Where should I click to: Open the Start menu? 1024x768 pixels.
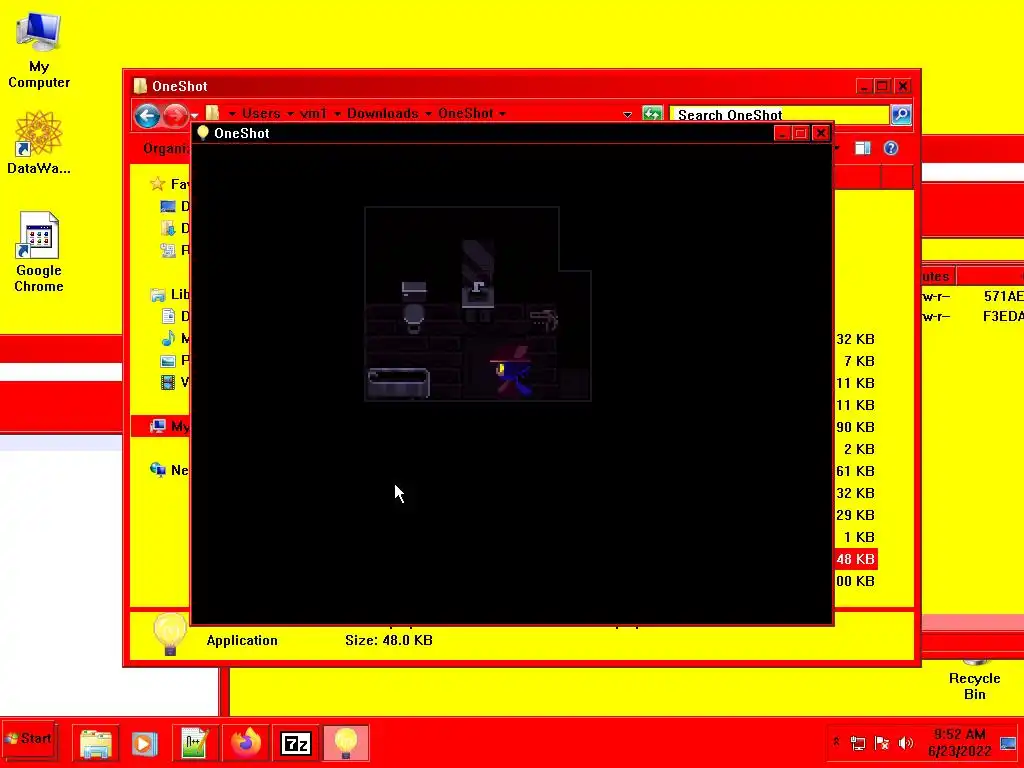coord(29,739)
